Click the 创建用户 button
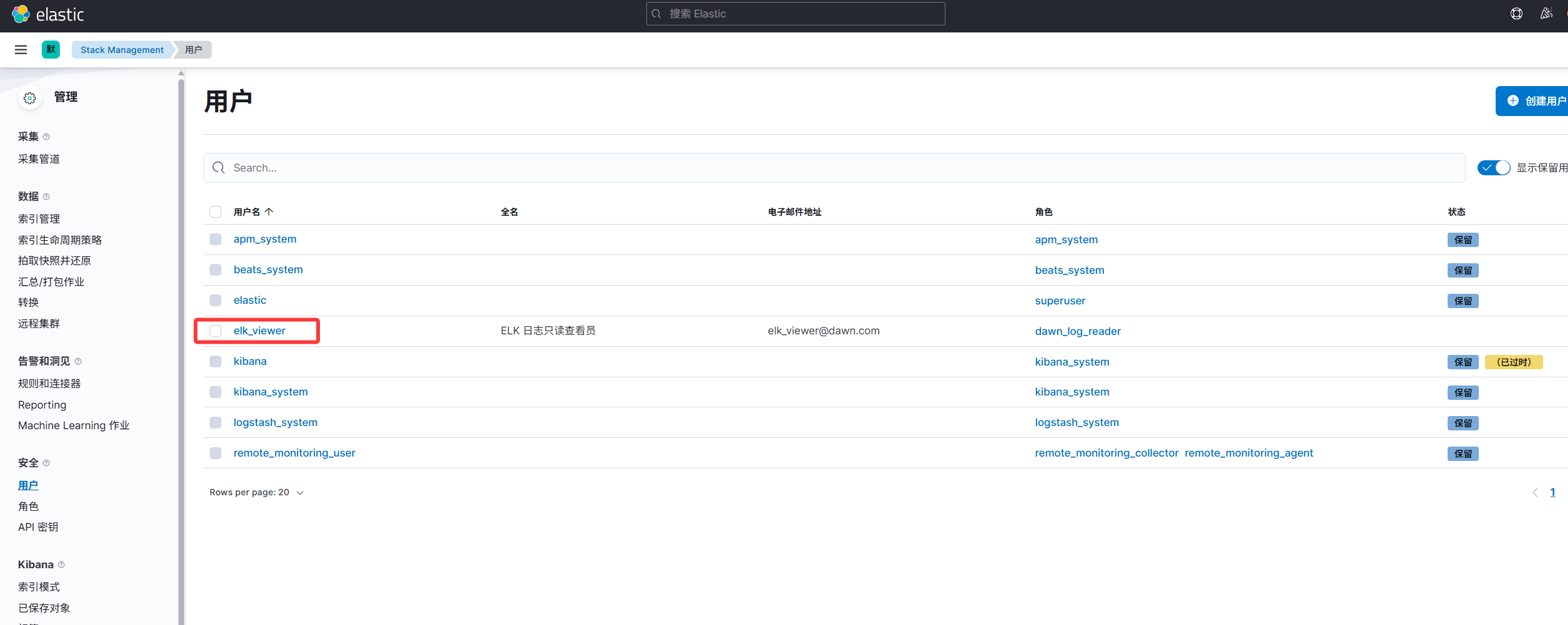This screenshot has width=1568, height=625. (1532, 101)
